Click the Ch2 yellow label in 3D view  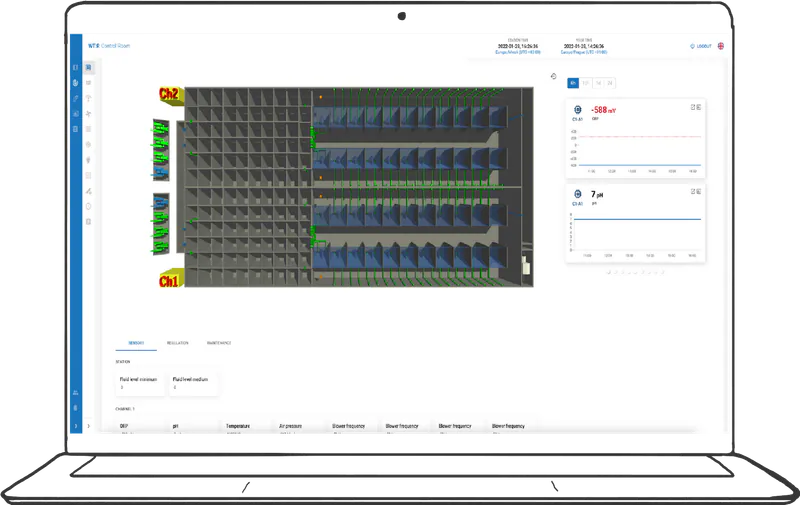tap(168, 95)
